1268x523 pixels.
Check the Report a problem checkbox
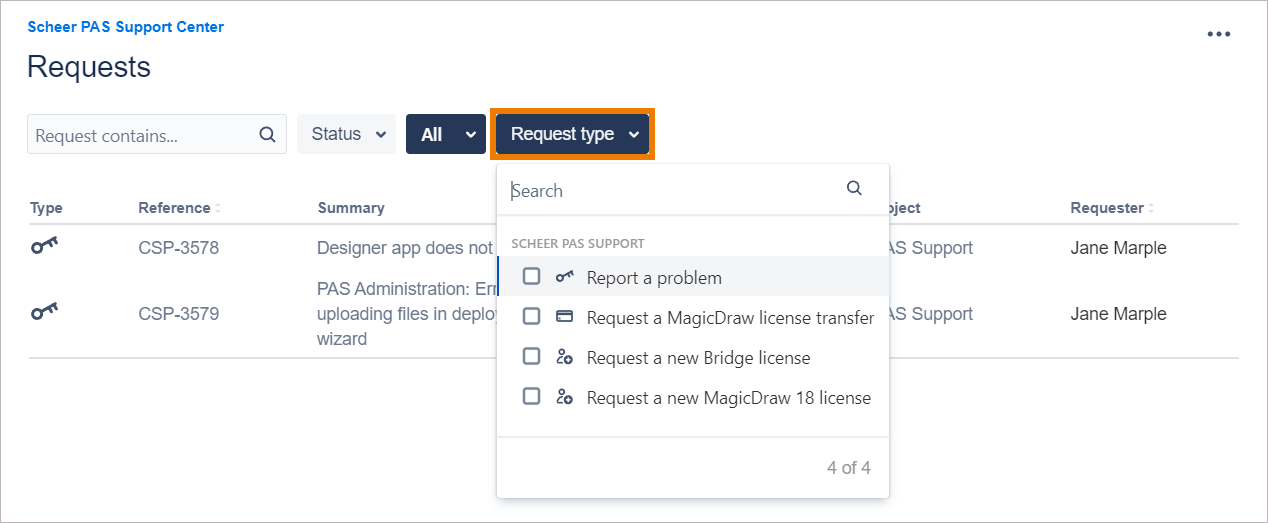(532, 276)
